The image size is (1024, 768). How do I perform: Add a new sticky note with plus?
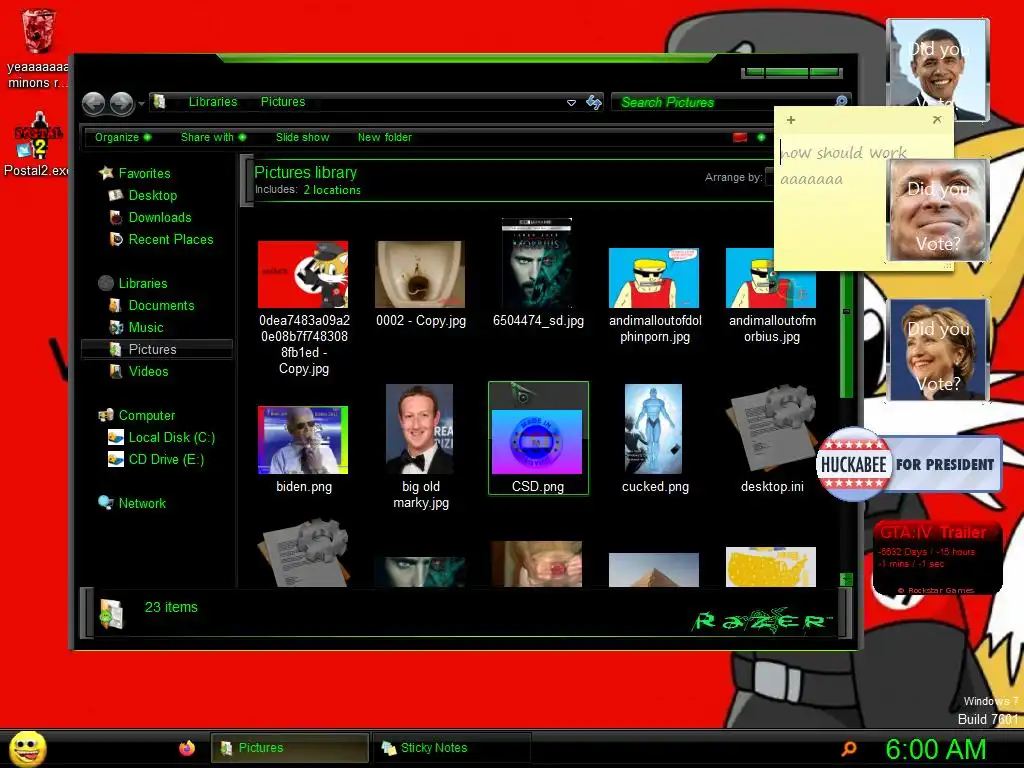791,120
